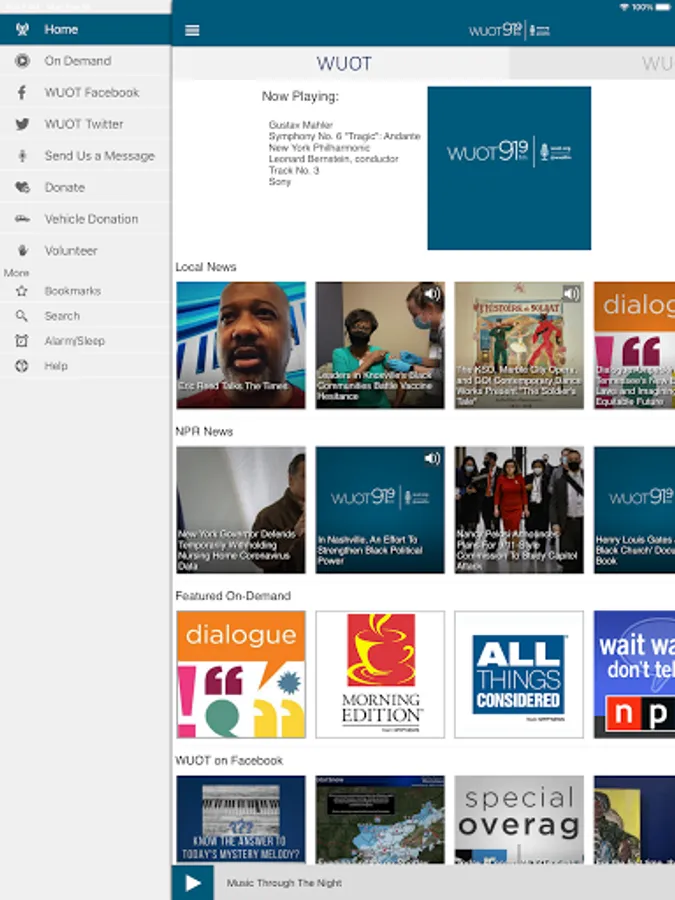Tap the NPR News section heading
Viewport: 675px width, 900px height.
pyautogui.click(x=204, y=432)
